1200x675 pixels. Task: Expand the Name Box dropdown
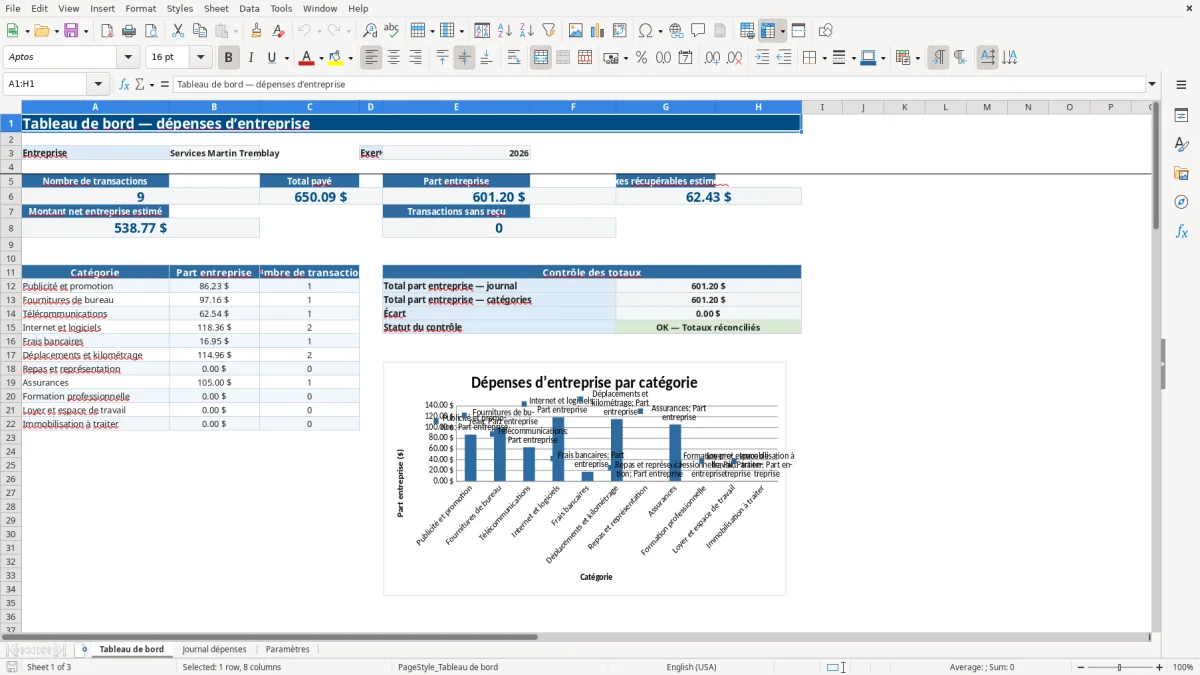click(98, 85)
